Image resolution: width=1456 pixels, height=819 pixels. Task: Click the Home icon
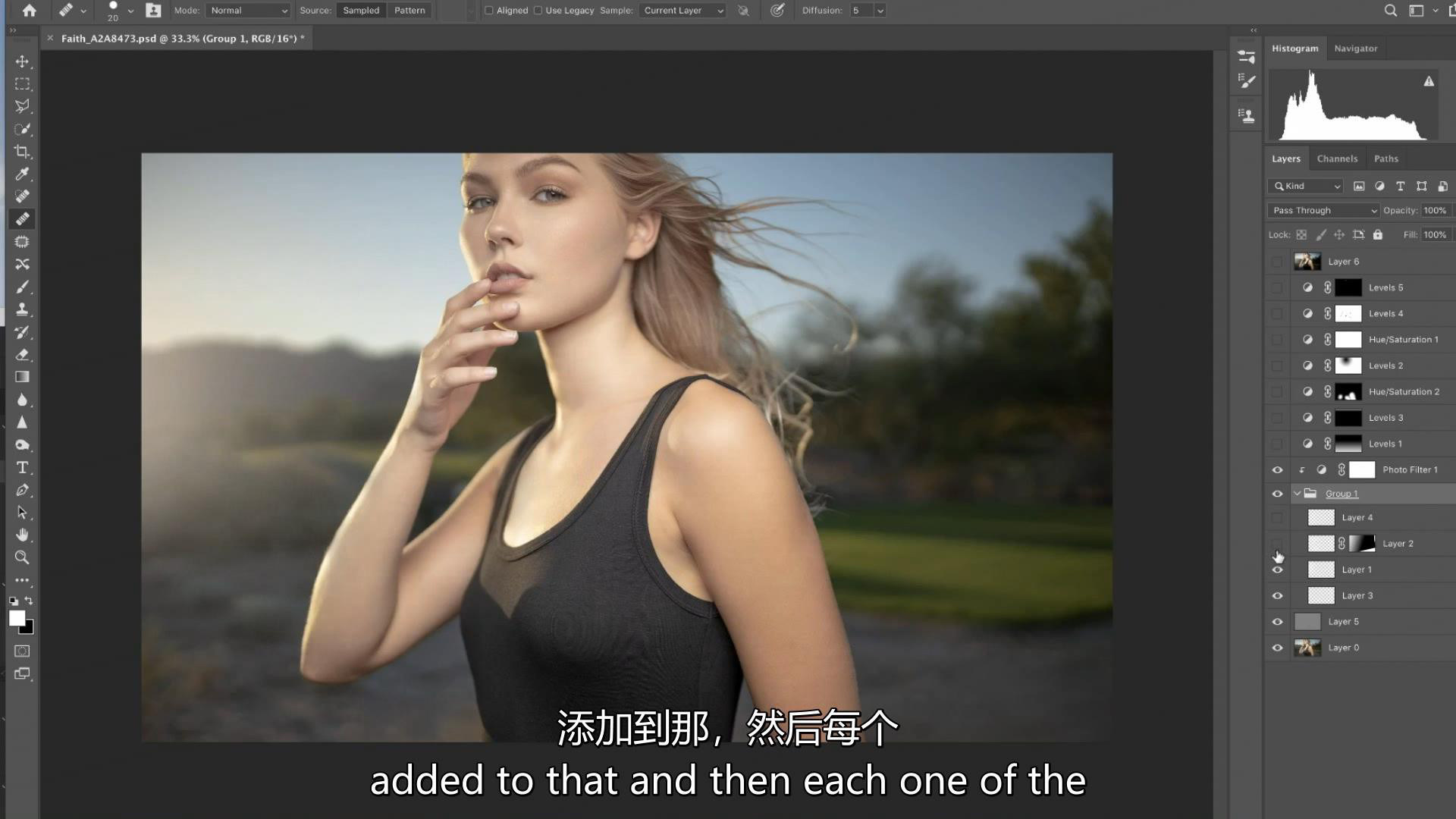[x=29, y=11]
